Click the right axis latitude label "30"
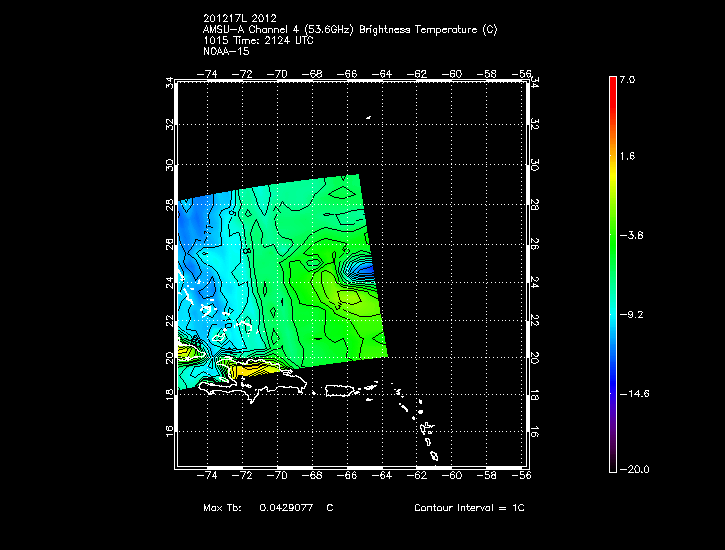Viewport: 725px width, 550px height. [x=535, y=165]
